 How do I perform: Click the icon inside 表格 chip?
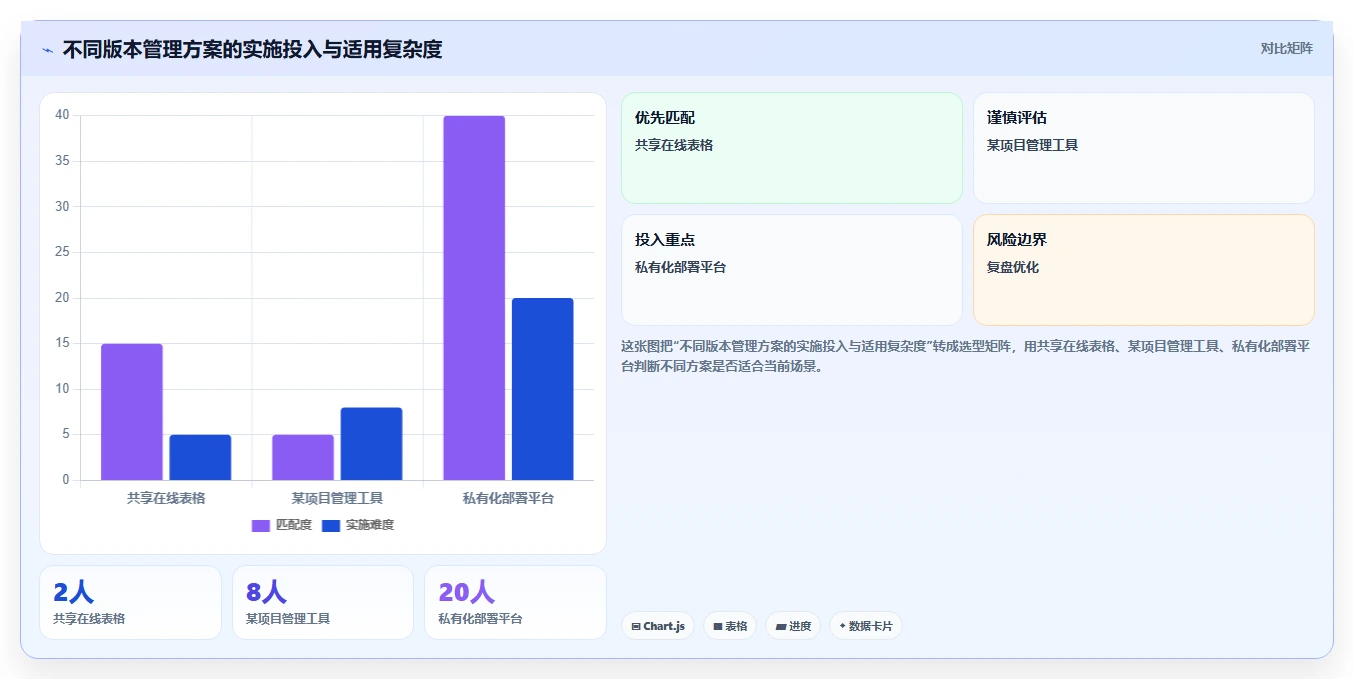click(x=718, y=627)
